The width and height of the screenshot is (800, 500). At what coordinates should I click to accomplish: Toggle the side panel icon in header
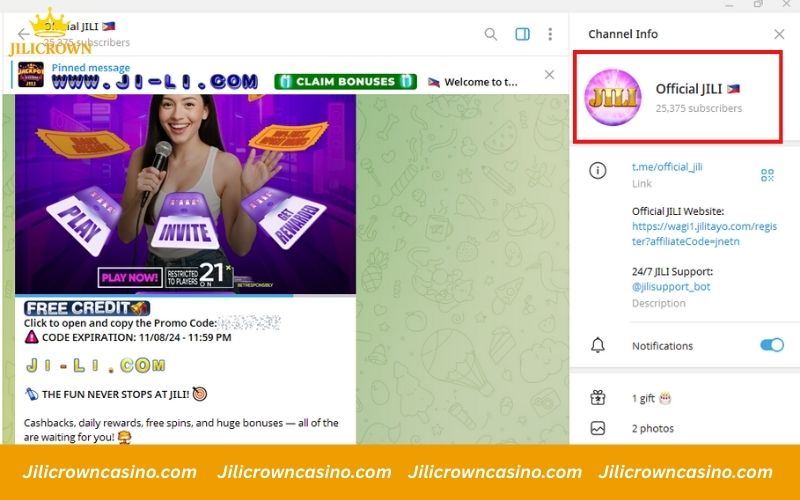pos(522,34)
